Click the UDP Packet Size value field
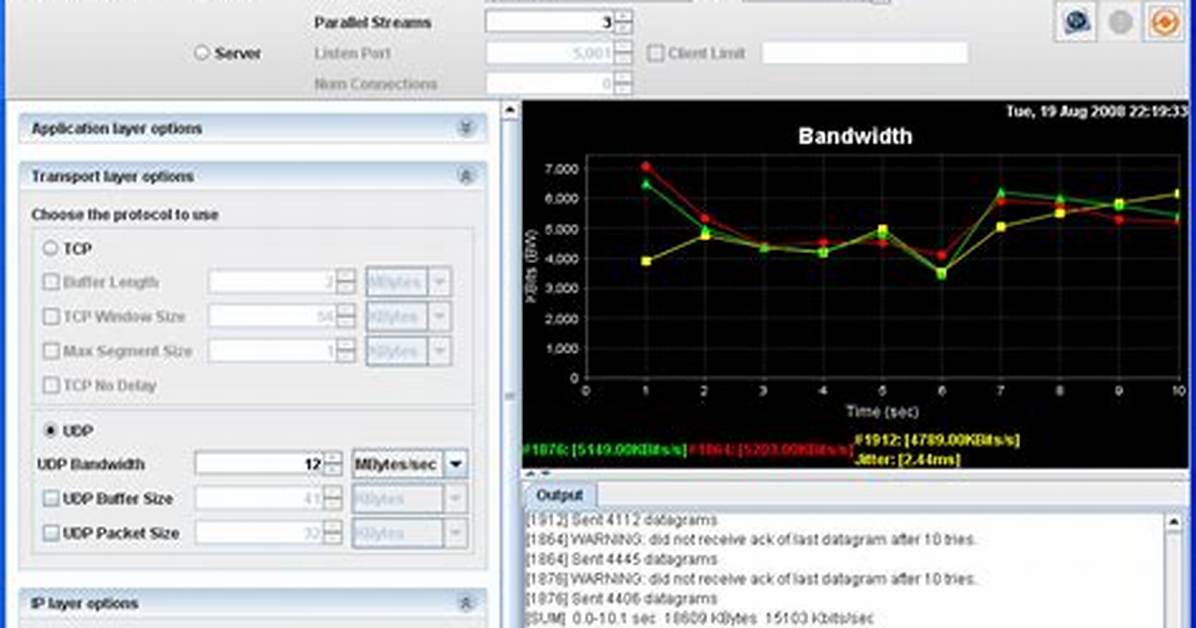Screen dimensions: 1196x628 (x=259, y=533)
